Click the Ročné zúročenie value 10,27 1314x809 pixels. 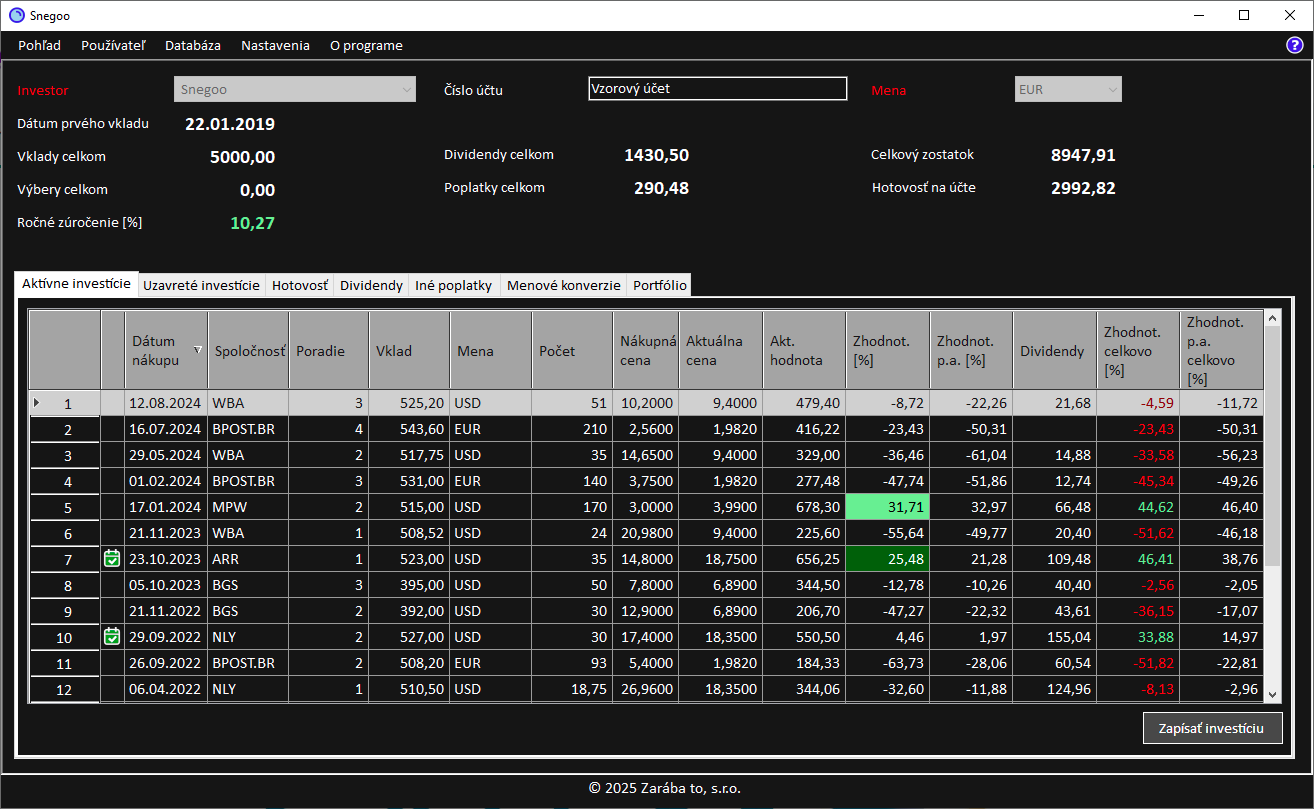[x=252, y=223]
